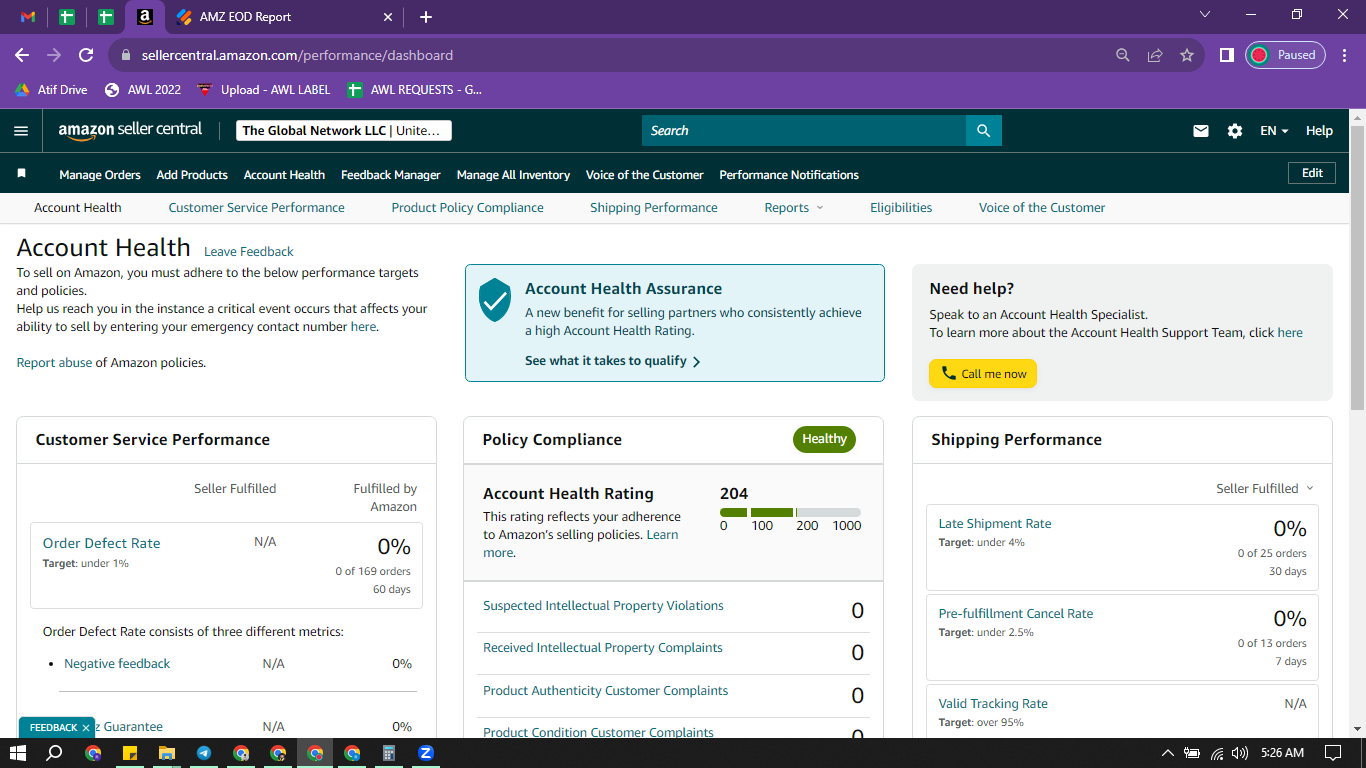The width and height of the screenshot is (1366, 768).
Task: Open Chrome's three-dot menu
Action: coord(1343,55)
